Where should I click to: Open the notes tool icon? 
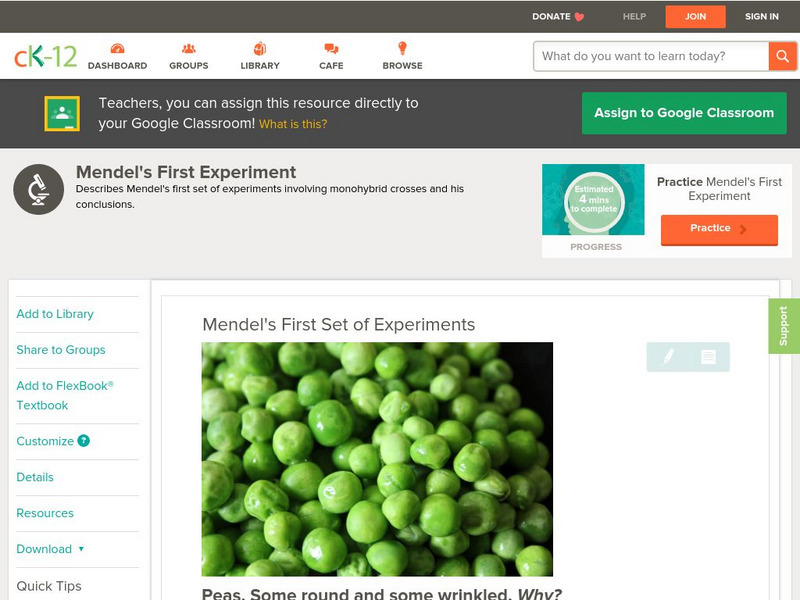pyautogui.click(x=708, y=357)
